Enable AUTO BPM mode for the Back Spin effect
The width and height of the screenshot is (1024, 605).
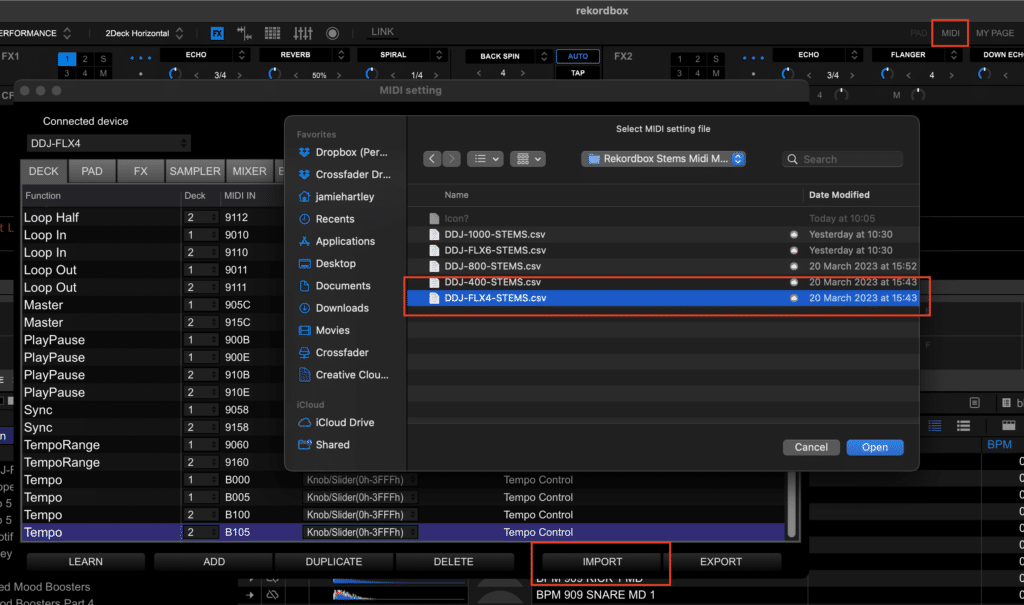pos(578,56)
